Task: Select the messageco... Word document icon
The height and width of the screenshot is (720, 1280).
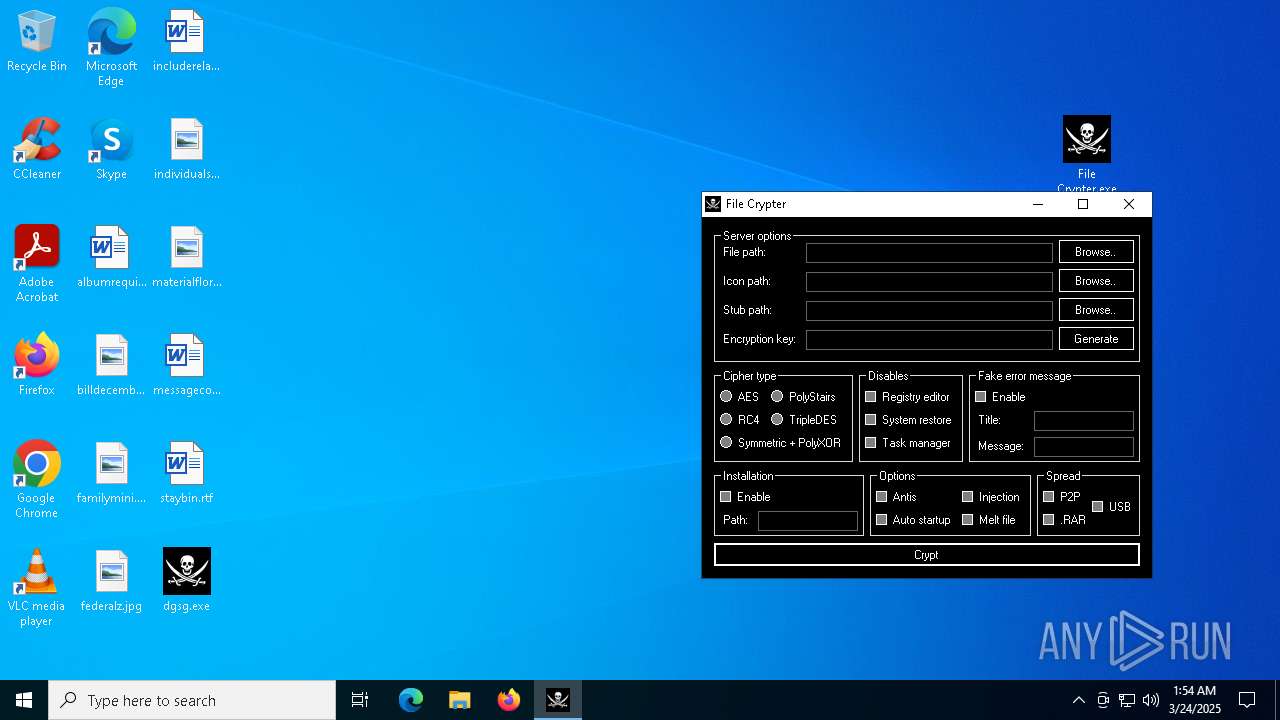Action: point(186,365)
